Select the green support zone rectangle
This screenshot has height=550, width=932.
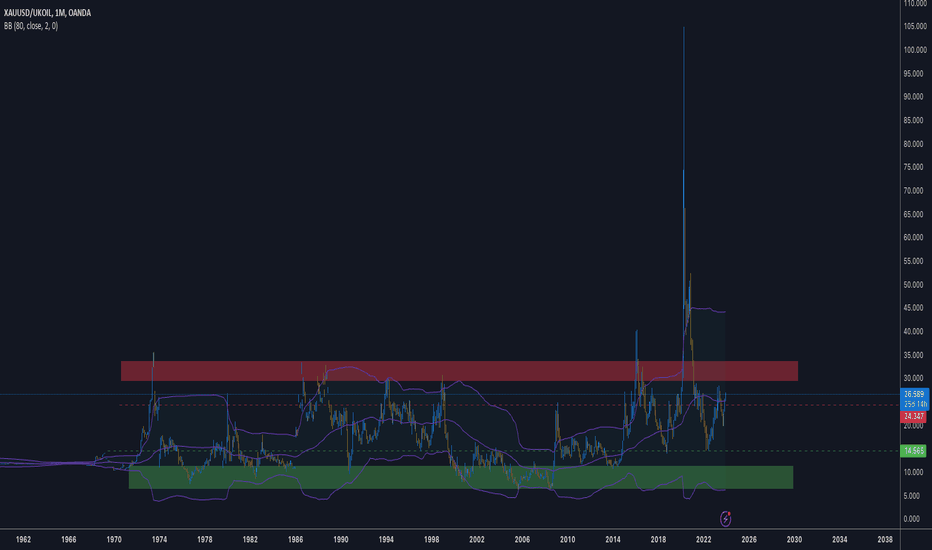[x=461, y=477]
